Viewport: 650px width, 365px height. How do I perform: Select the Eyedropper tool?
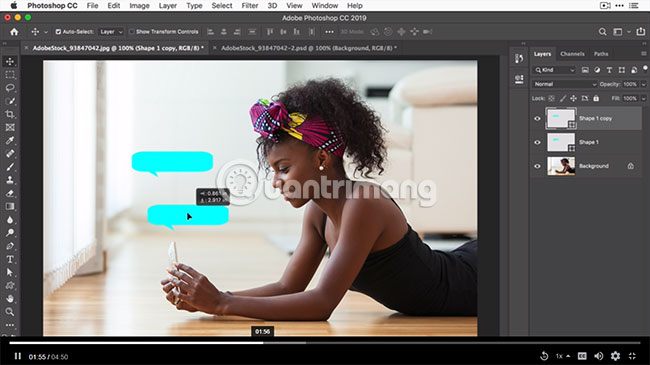point(10,141)
